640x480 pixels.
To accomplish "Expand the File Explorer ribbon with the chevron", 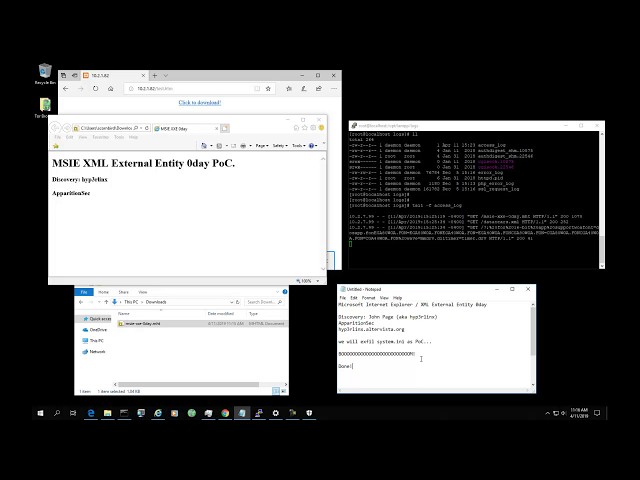I will (x=278, y=292).
